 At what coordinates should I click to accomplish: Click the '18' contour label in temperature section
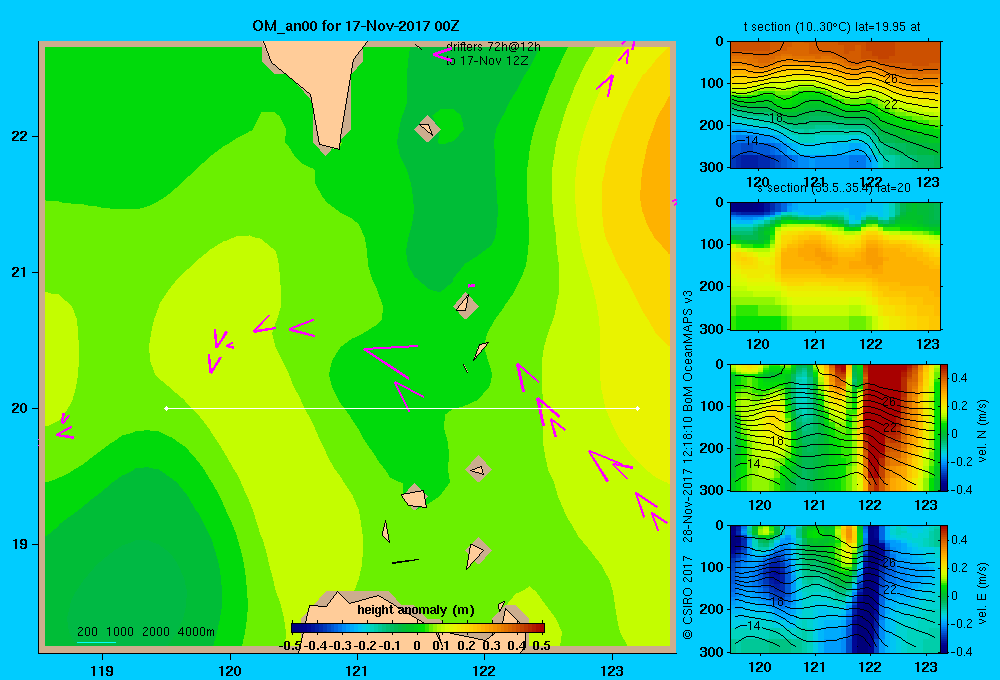click(776, 118)
